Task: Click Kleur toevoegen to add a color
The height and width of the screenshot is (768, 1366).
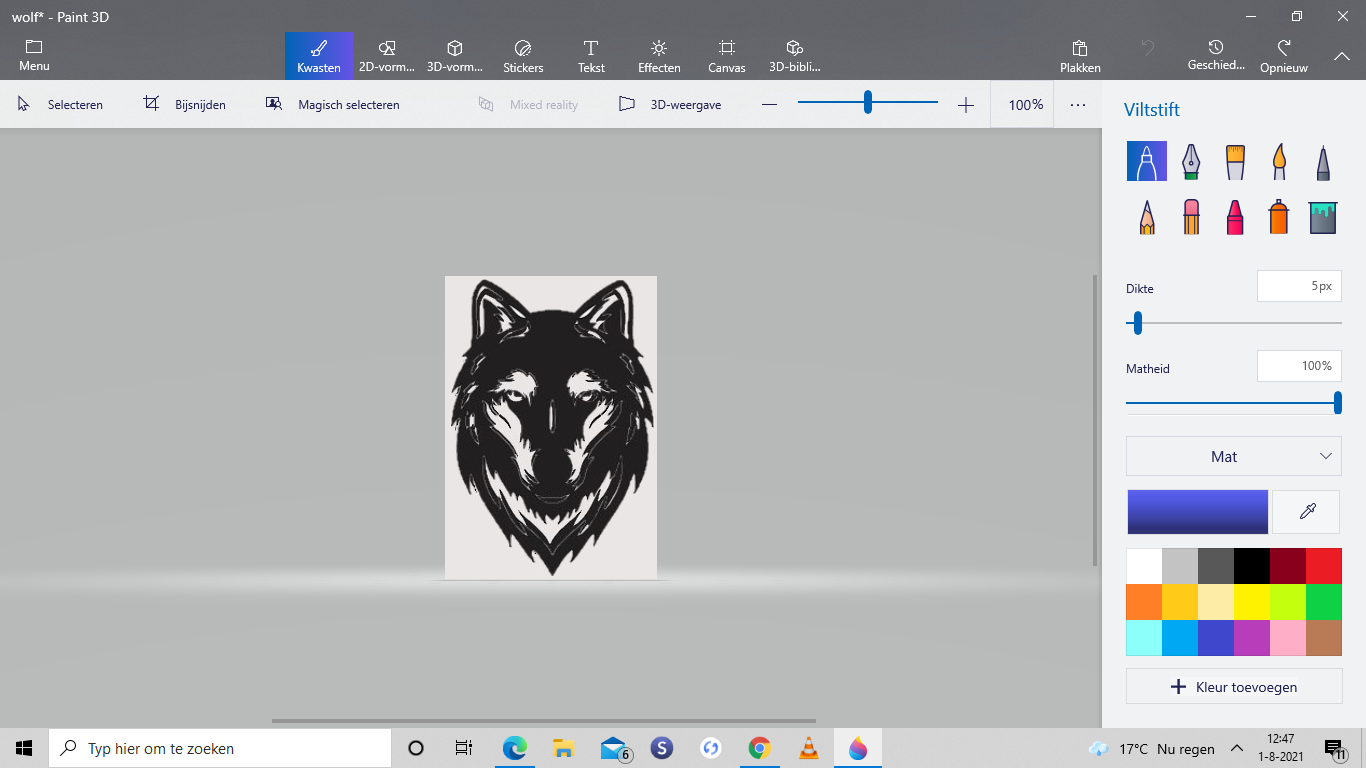Action: click(1234, 687)
